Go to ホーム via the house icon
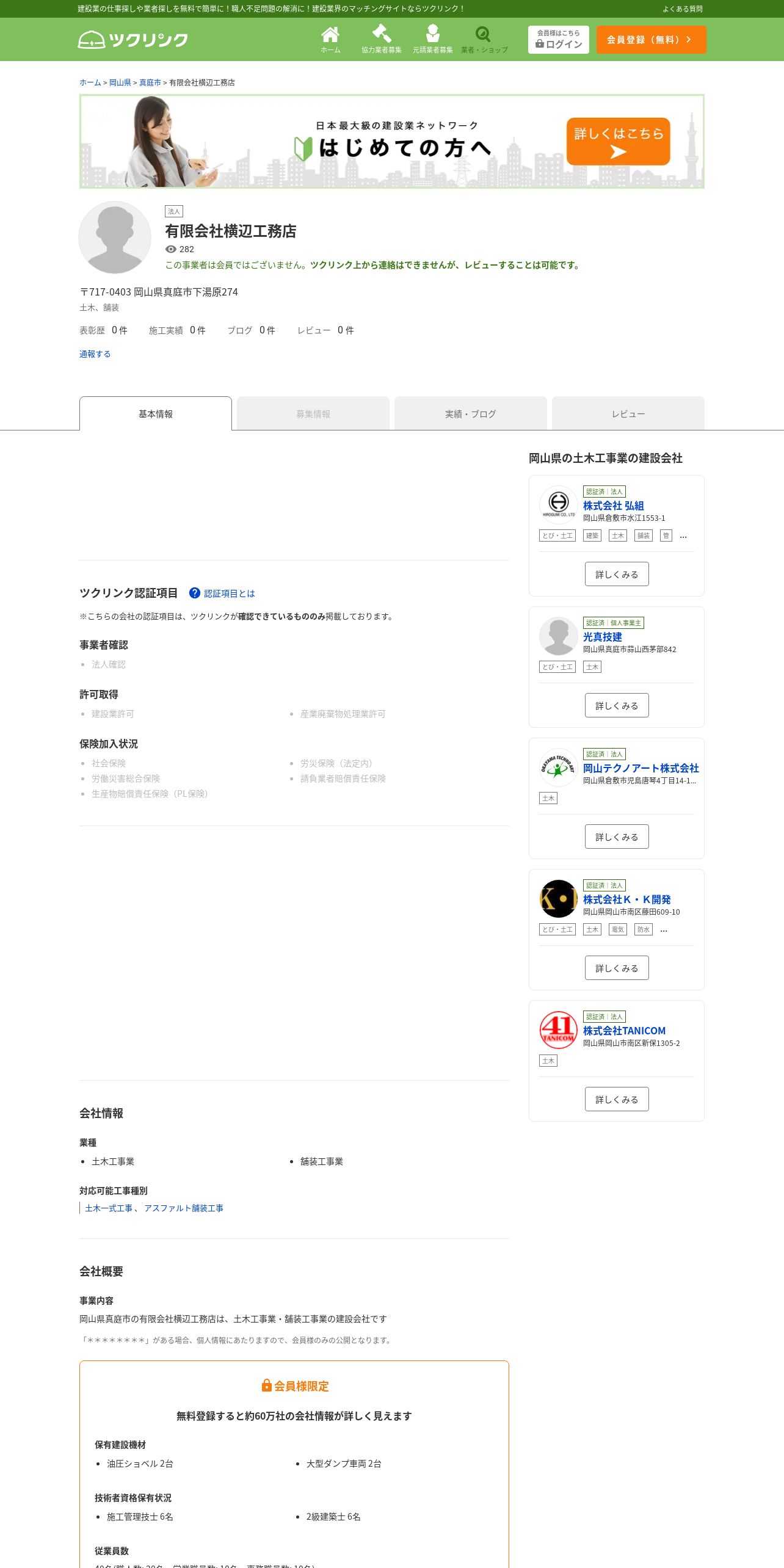 (x=330, y=39)
